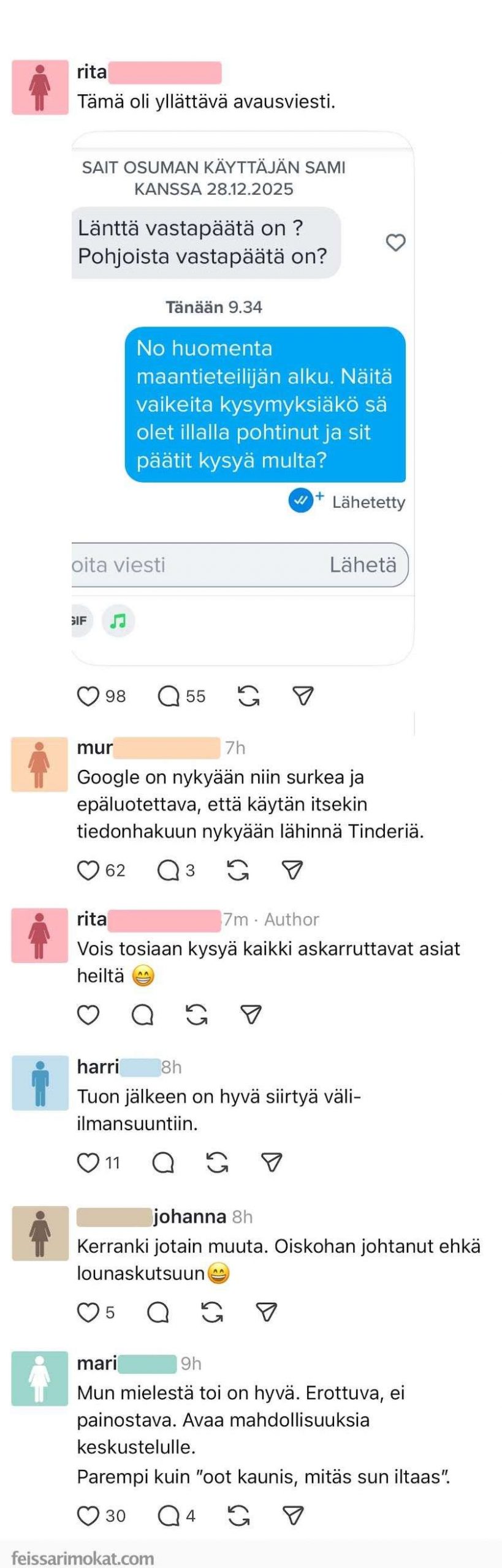Reply to johanna's lounaskutsu comment
The height and width of the screenshot is (1568, 502).
(x=158, y=1312)
